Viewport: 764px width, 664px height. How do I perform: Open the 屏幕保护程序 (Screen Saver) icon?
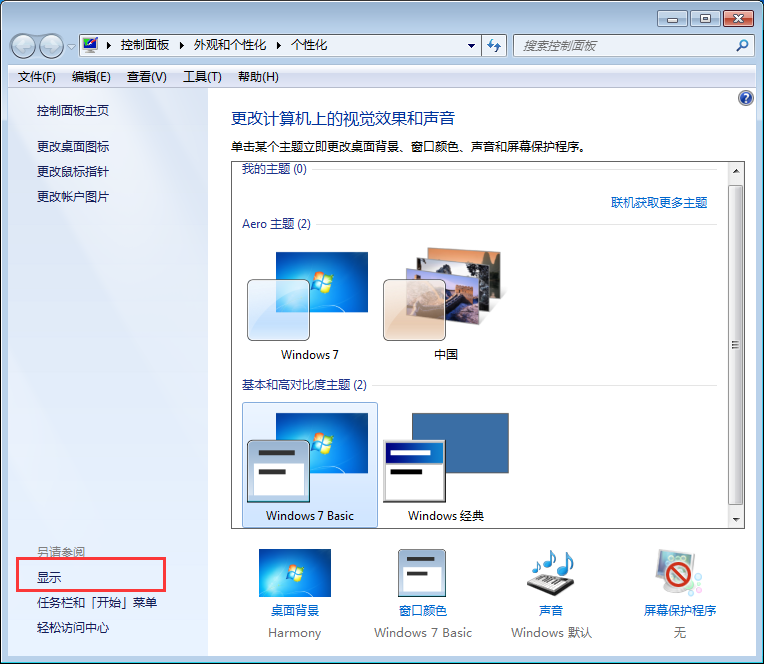[x=679, y=574]
